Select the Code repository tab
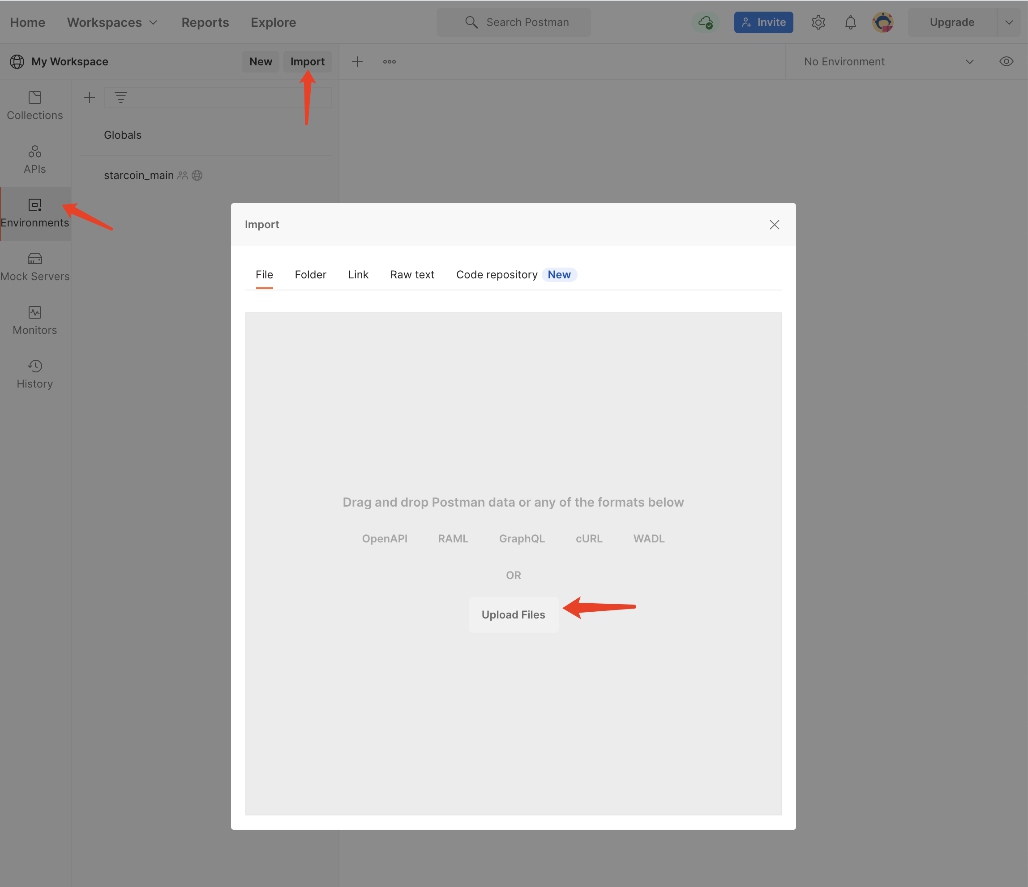Screen dimensions: 1028x887 pos(497,274)
